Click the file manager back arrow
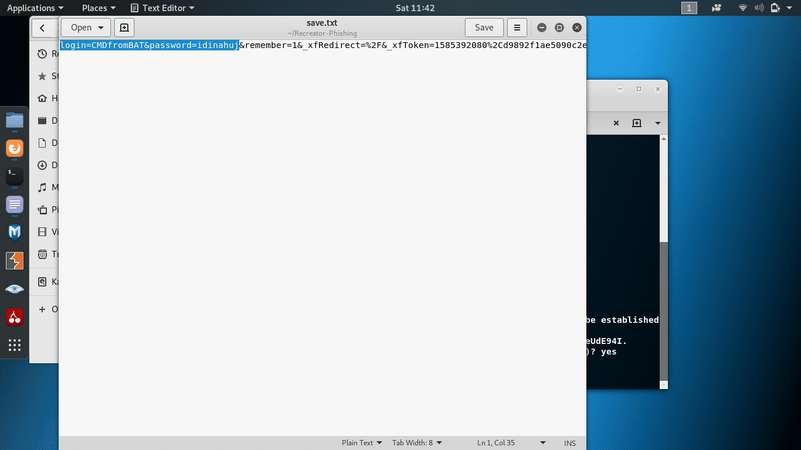 tap(42, 28)
